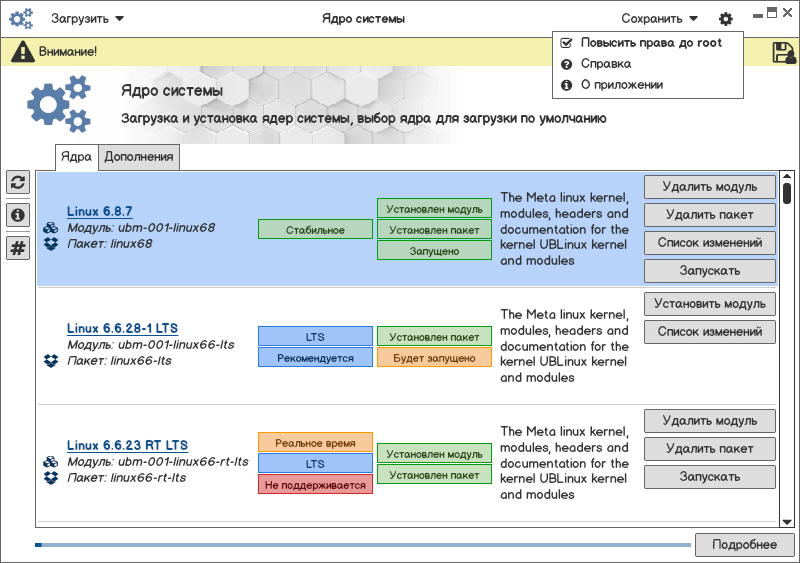Click Пакет: linux68 text
Image resolution: width=800 pixels, height=563 pixels.
coord(110,244)
